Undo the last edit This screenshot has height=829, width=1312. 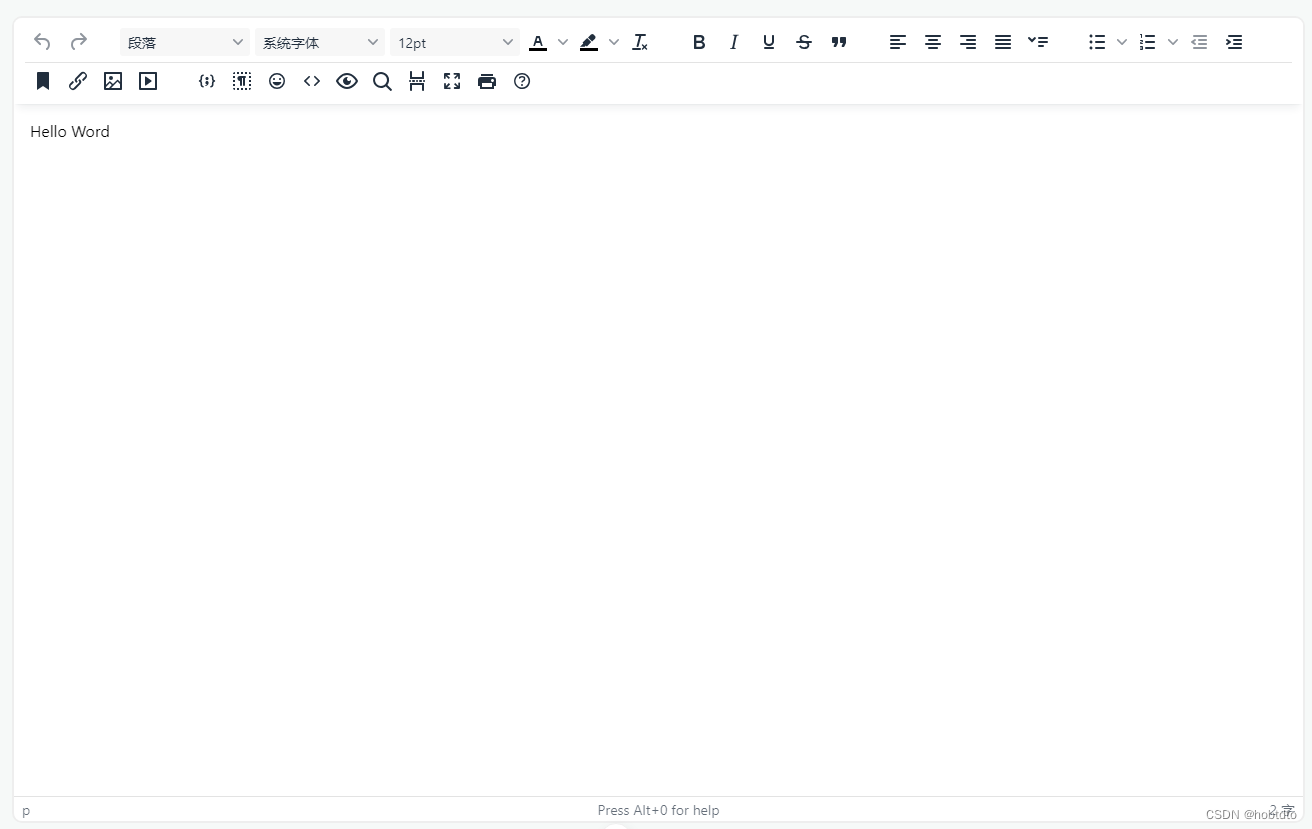tap(42, 42)
